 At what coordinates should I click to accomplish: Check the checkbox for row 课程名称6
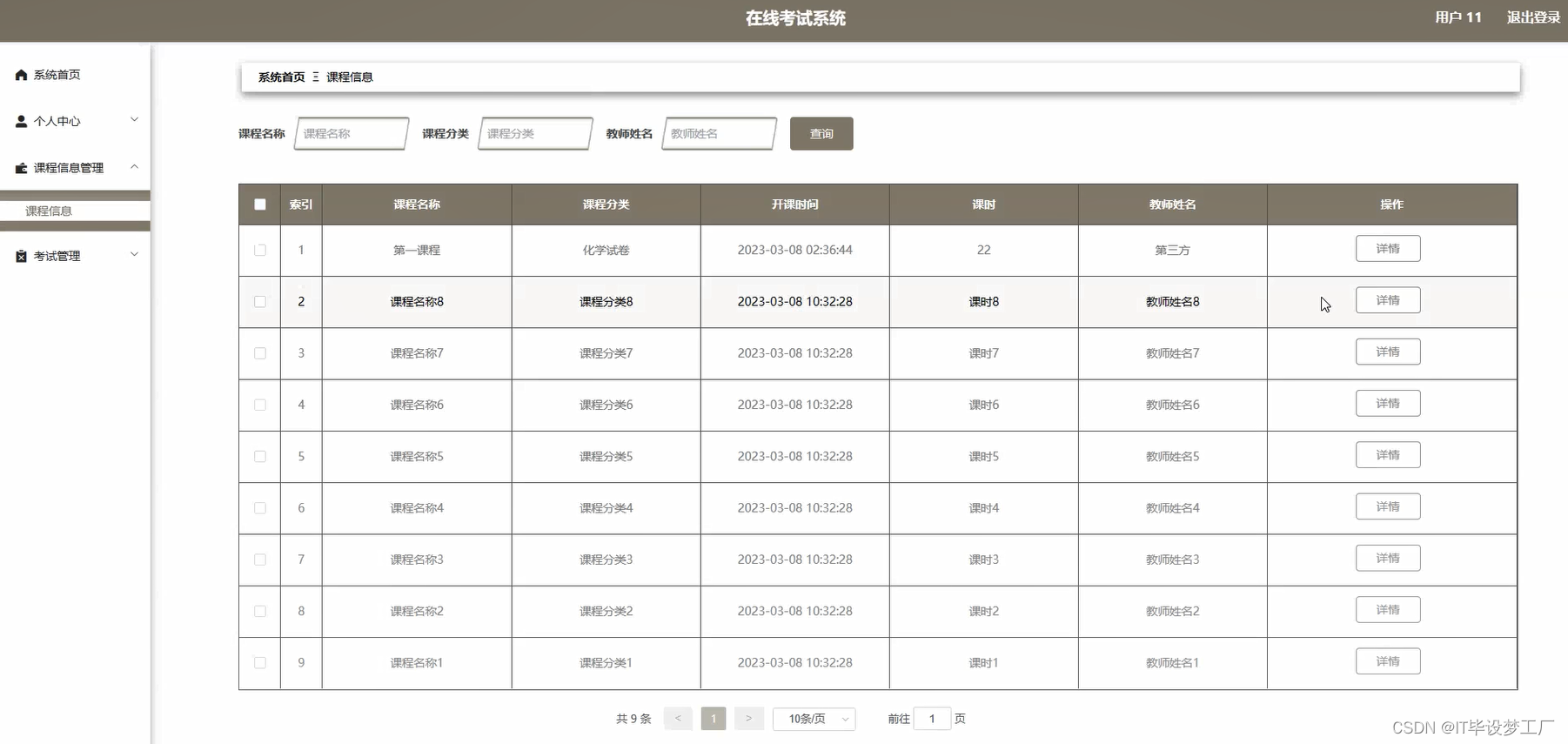(x=260, y=405)
